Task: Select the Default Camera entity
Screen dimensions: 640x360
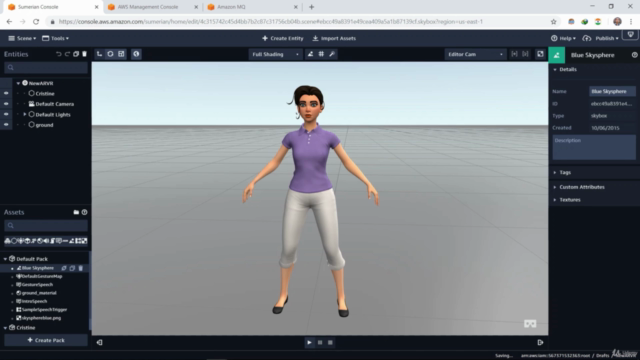Action: [55, 104]
